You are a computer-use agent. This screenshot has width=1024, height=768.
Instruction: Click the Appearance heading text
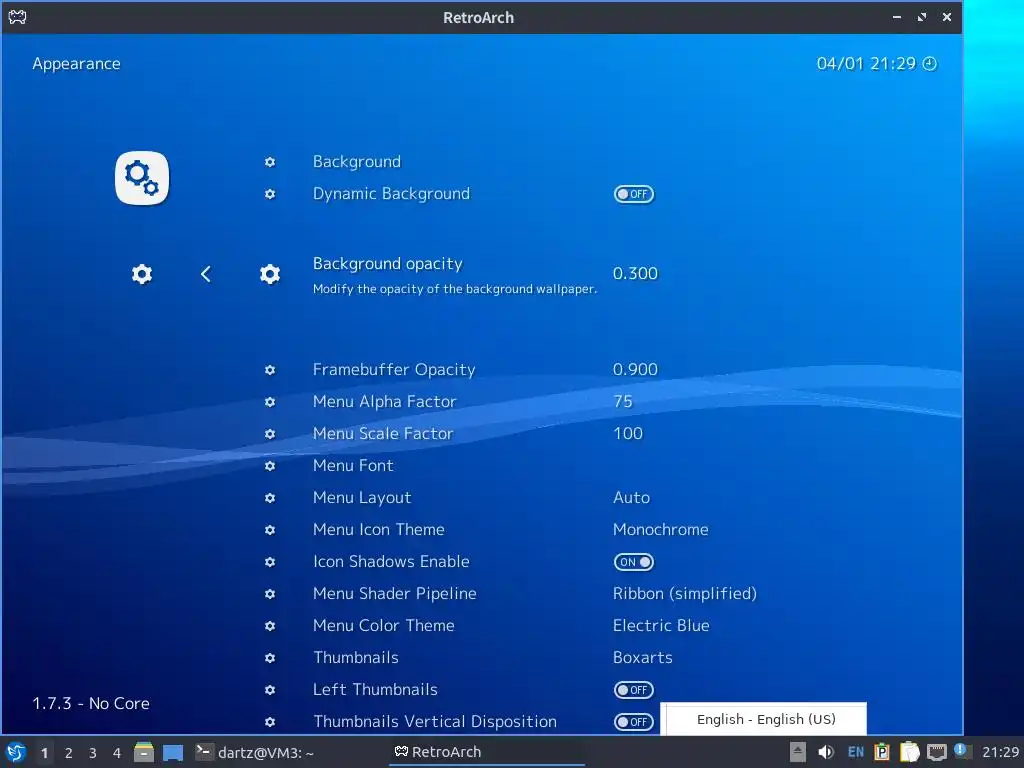click(x=76, y=63)
